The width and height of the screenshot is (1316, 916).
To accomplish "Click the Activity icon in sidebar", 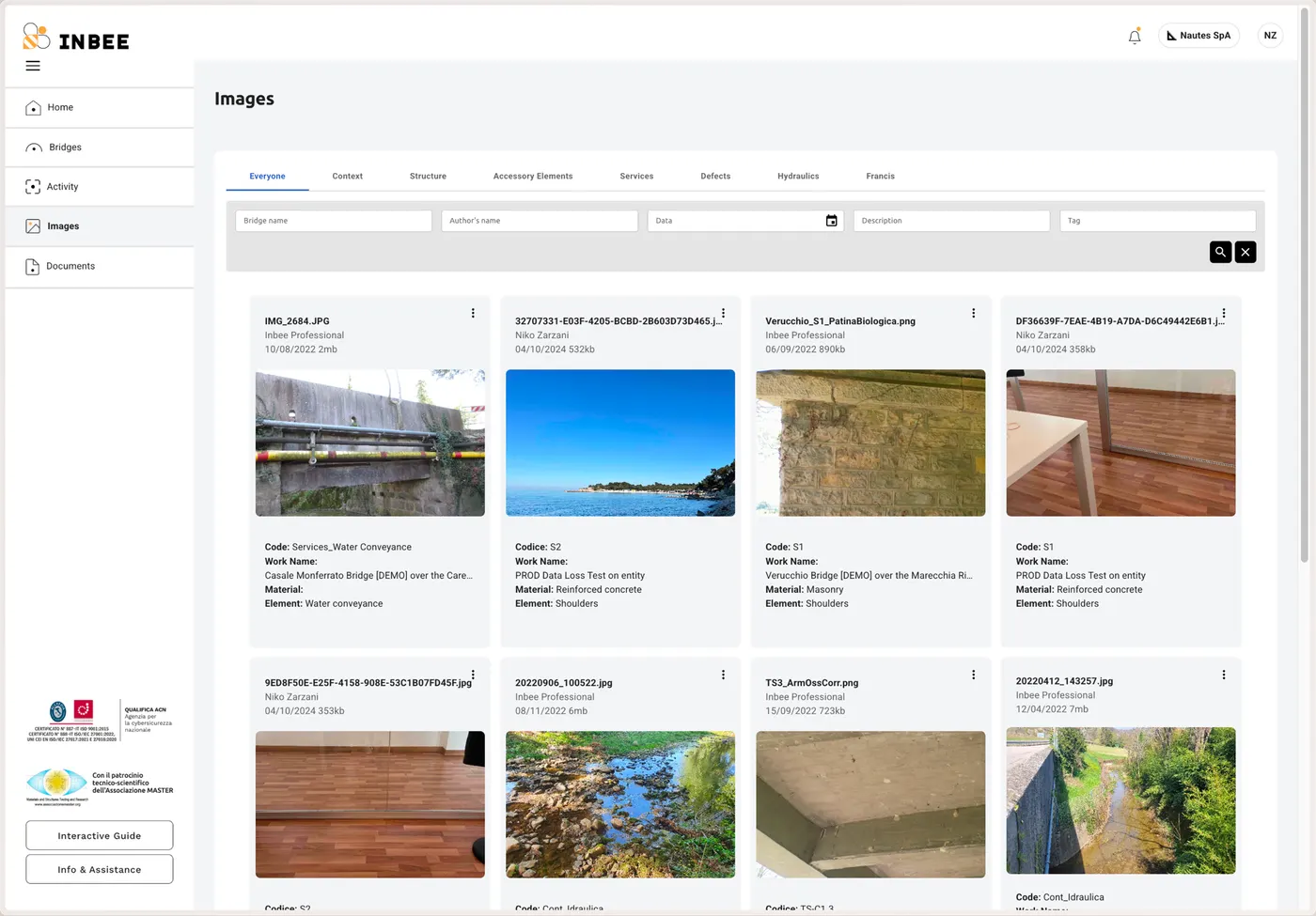I will (x=33, y=187).
